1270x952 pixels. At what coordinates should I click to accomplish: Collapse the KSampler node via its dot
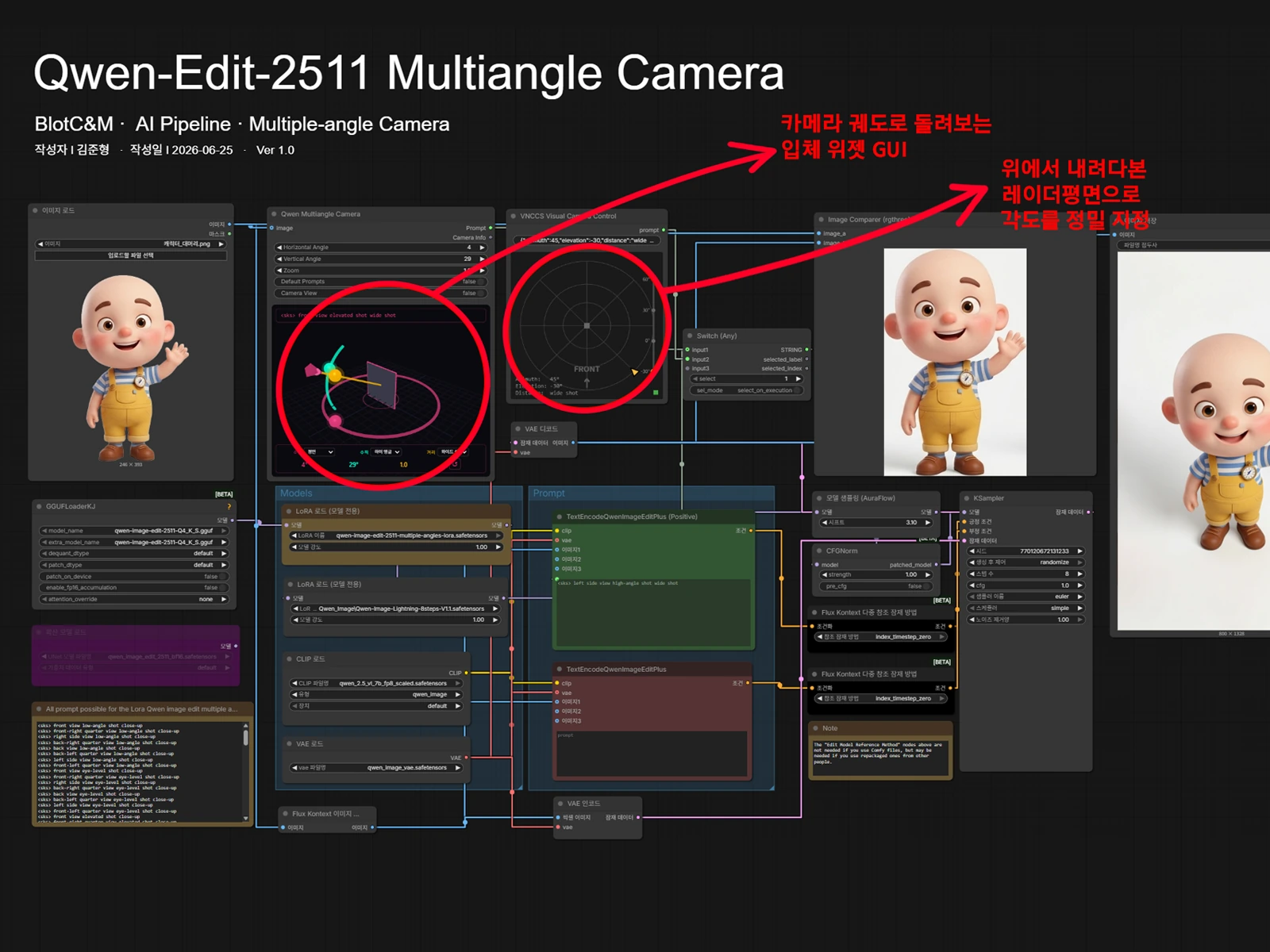[966, 498]
